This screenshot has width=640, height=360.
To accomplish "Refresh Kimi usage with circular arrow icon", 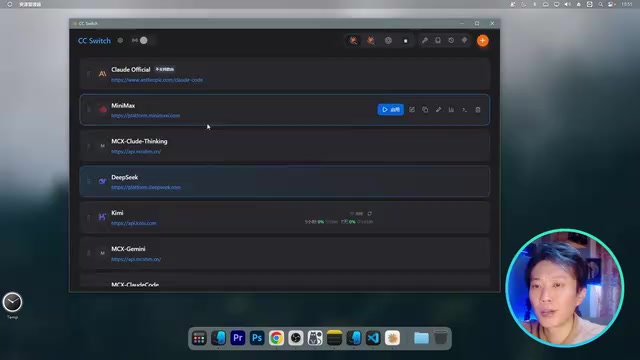I will pyautogui.click(x=369, y=213).
